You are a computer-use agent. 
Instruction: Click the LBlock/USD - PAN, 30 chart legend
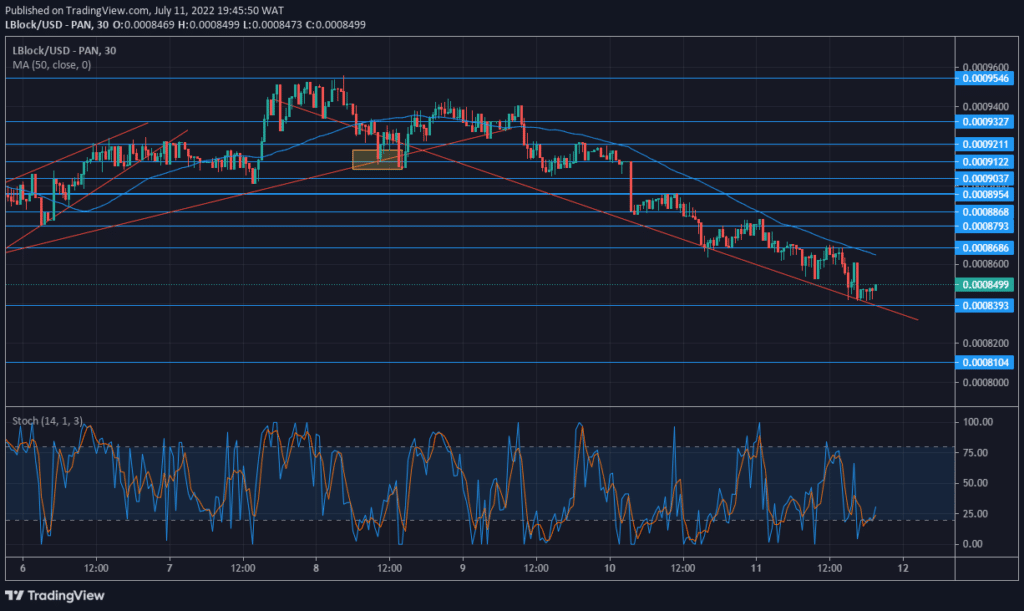pyautogui.click(x=64, y=50)
